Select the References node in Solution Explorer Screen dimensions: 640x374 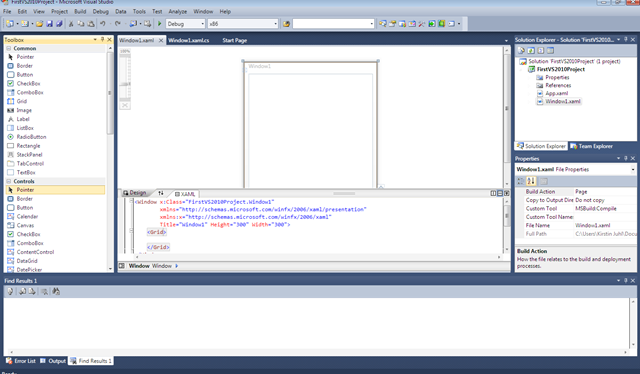coord(558,85)
